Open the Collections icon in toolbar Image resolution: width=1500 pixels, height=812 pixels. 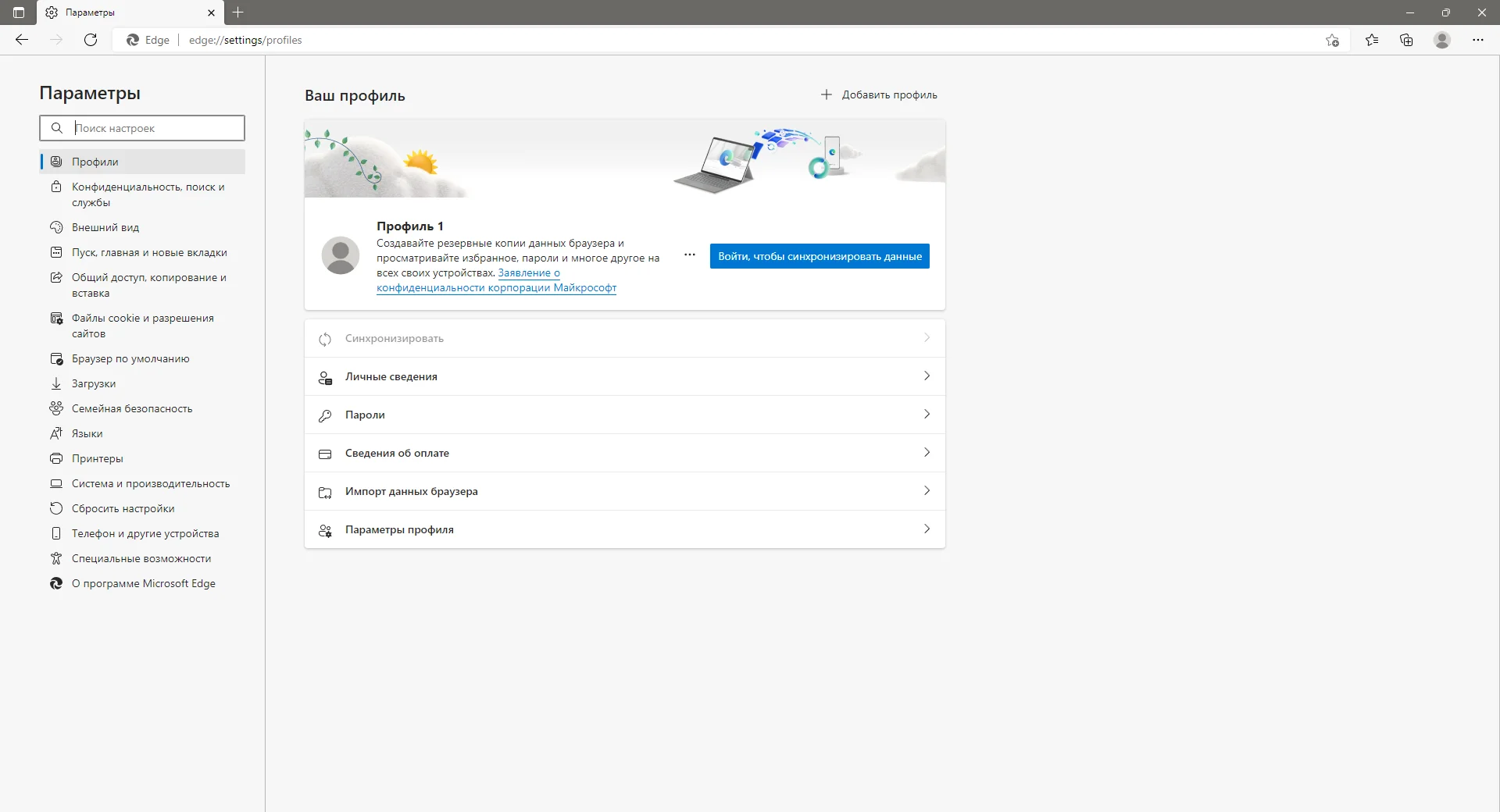[1406, 40]
